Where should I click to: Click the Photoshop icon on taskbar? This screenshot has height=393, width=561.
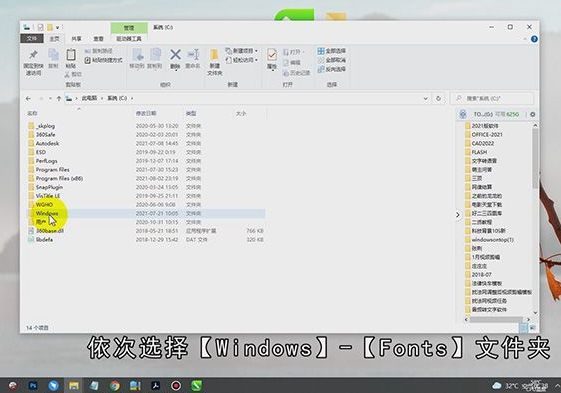click(x=33, y=385)
